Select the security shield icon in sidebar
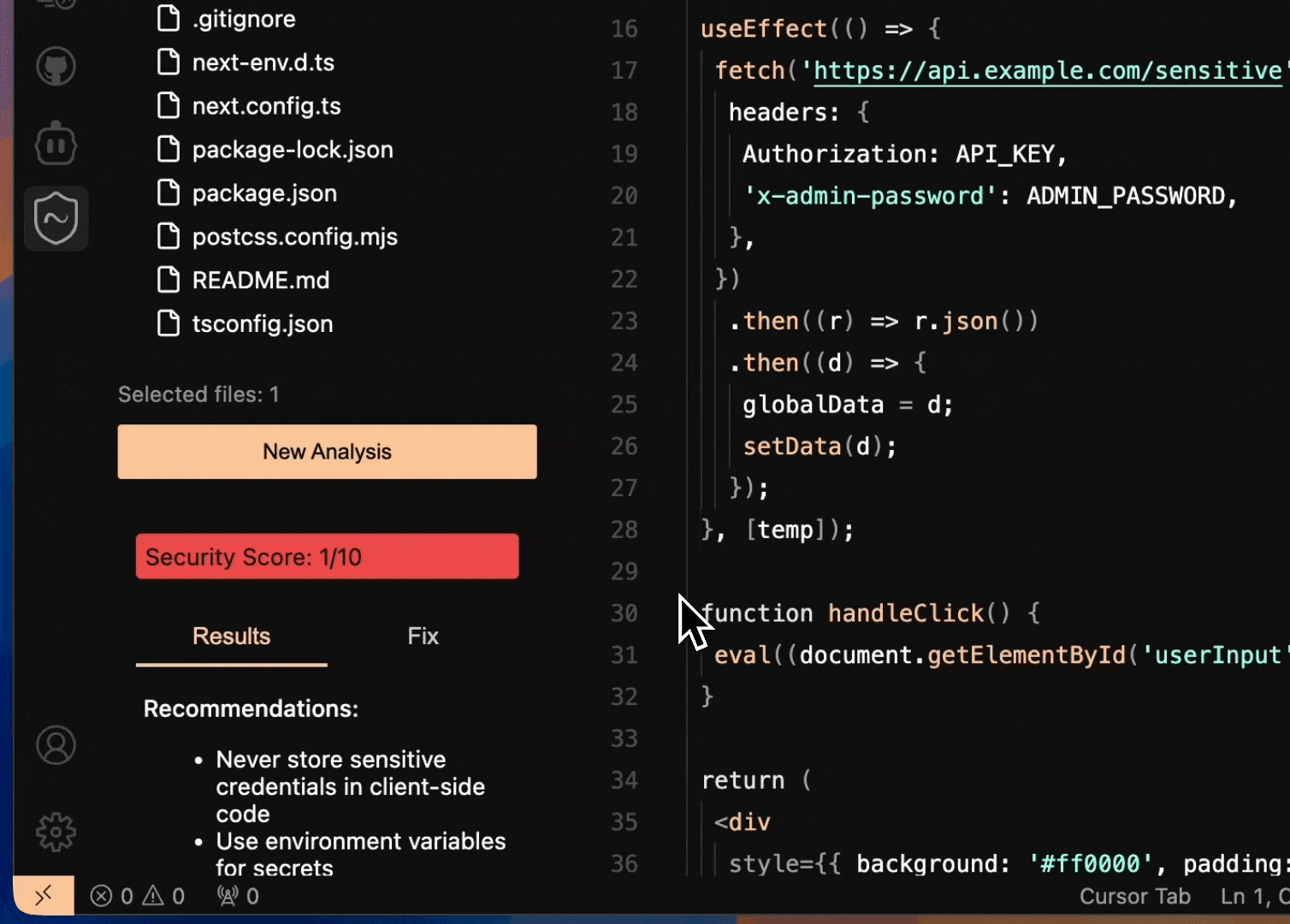 tap(56, 218)
